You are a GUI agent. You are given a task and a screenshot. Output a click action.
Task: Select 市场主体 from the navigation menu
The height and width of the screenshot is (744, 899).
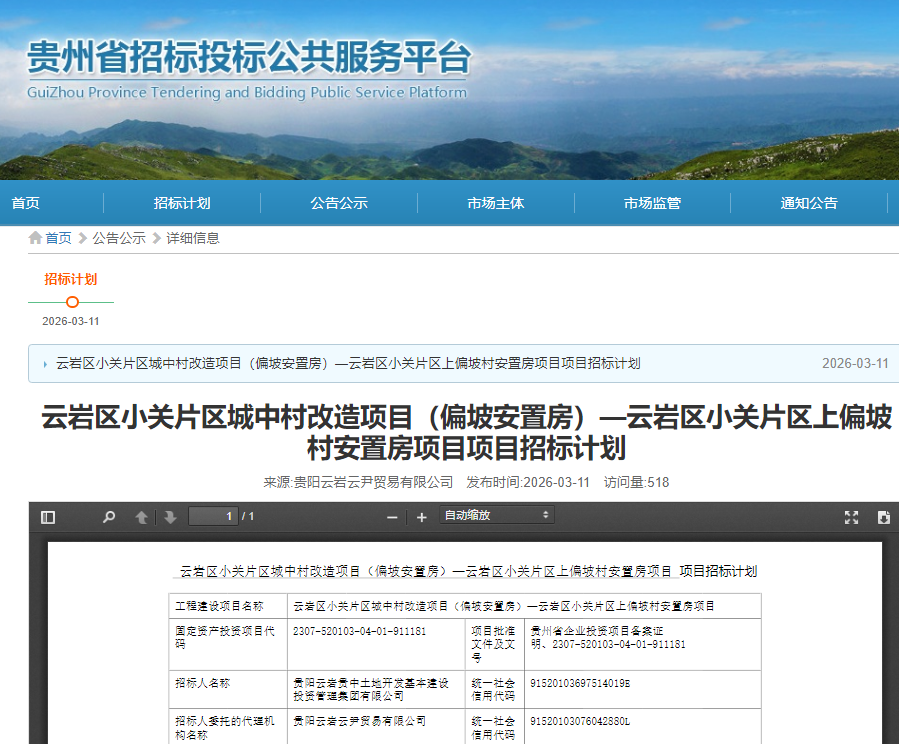(x=497, y=202)
